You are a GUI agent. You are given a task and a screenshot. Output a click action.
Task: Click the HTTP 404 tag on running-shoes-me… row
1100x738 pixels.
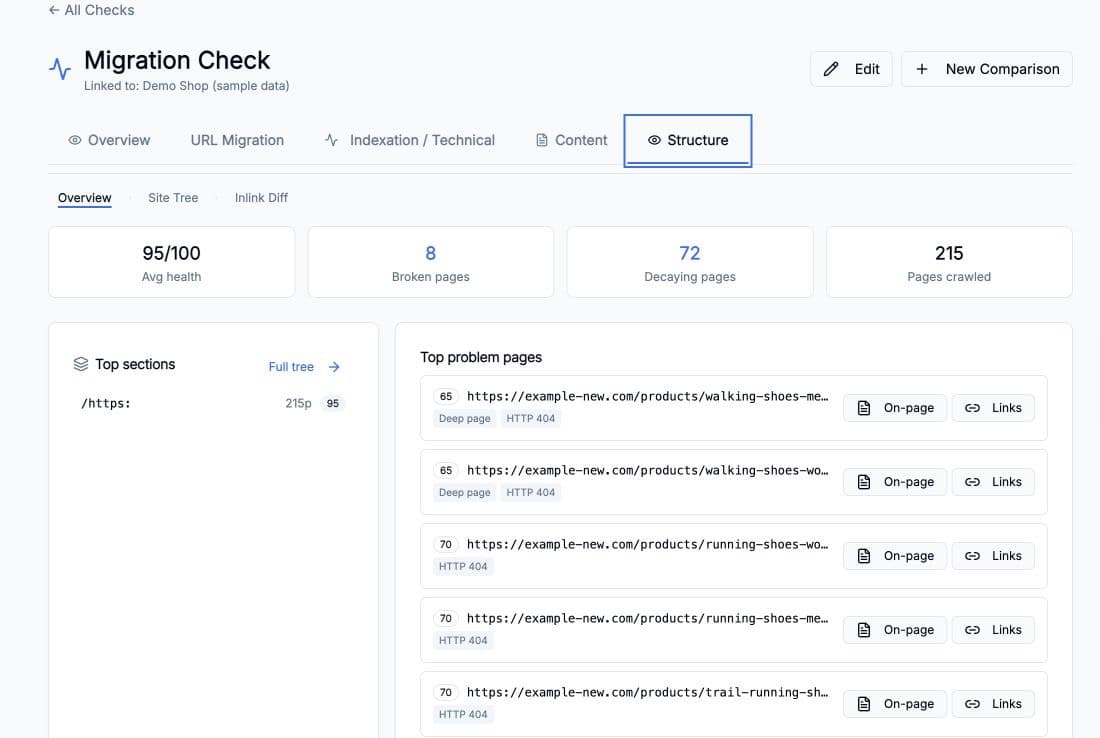[x=463, y=640]
